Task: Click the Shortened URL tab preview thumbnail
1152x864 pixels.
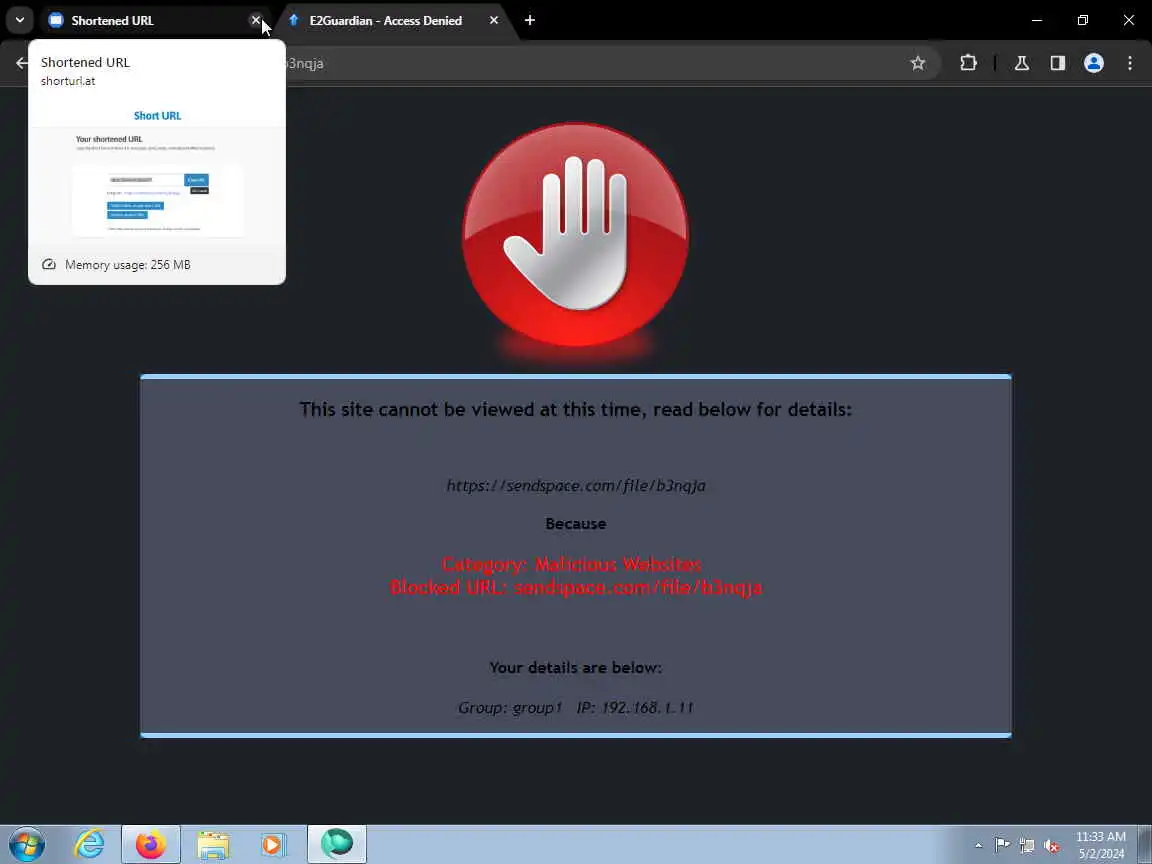Action: (x=157, y=173)
